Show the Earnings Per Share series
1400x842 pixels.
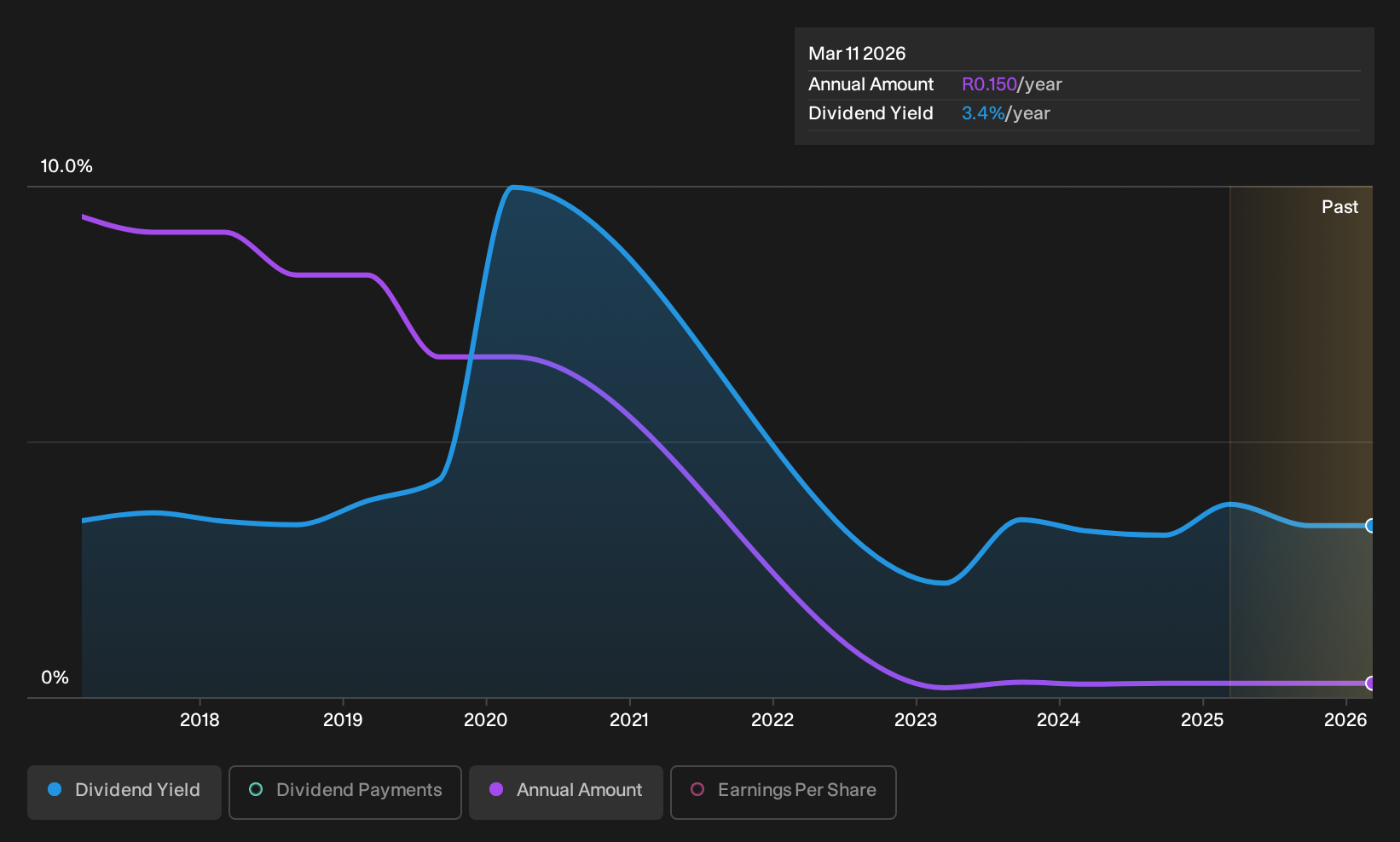tap(784, 793)
